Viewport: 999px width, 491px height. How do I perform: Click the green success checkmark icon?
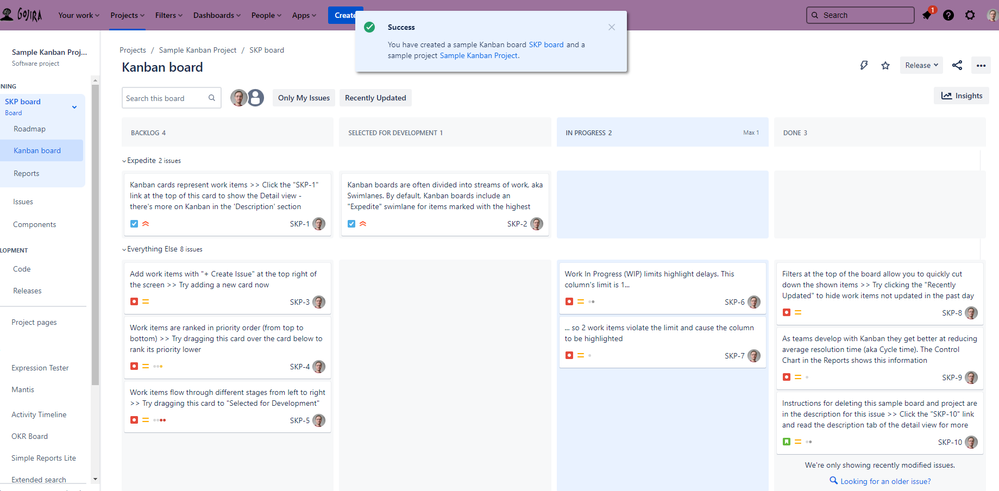(x=369, y=27)
